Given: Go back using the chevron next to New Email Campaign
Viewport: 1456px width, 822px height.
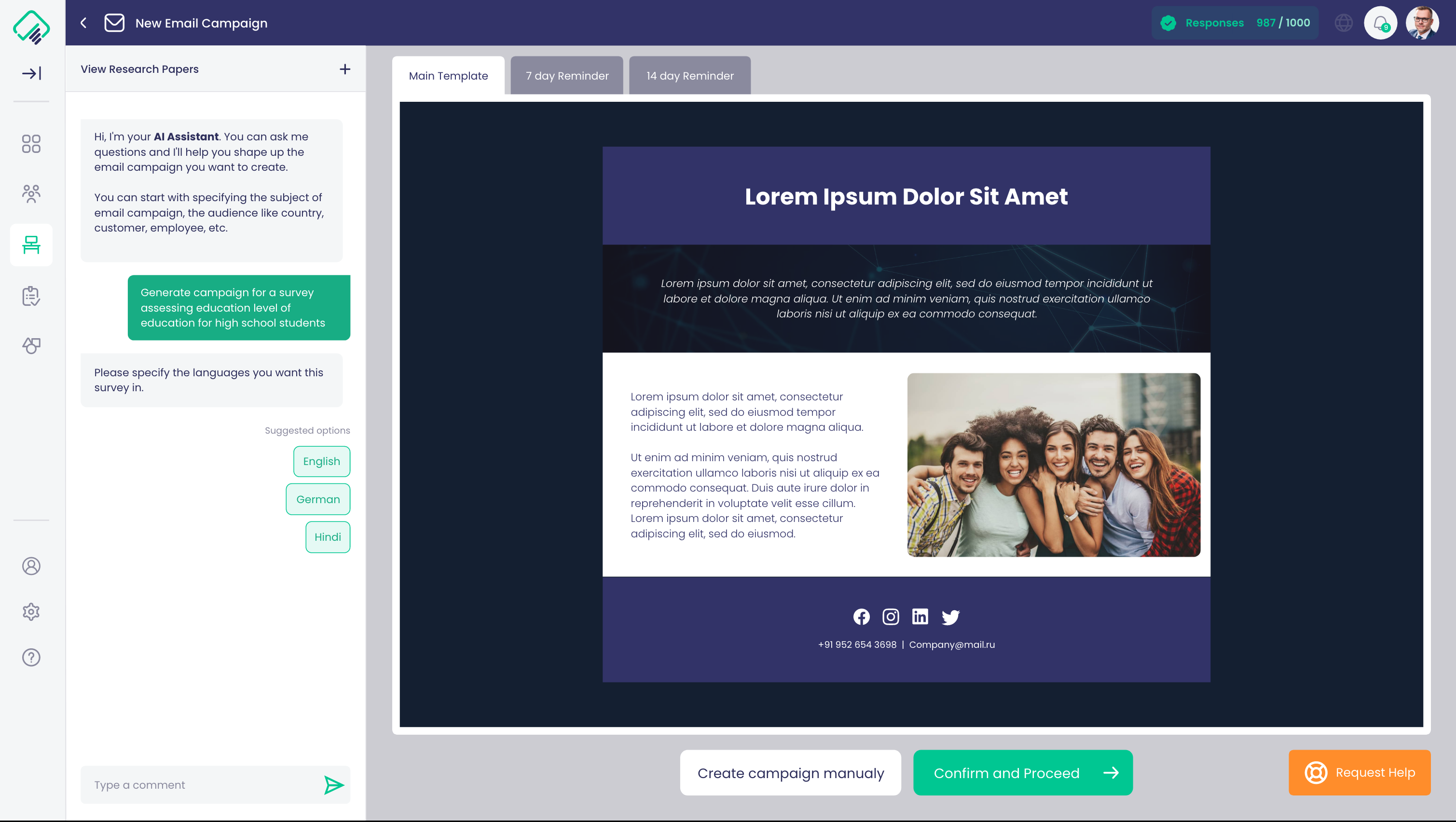Looking at the screenshot, I should pos(83,23).
